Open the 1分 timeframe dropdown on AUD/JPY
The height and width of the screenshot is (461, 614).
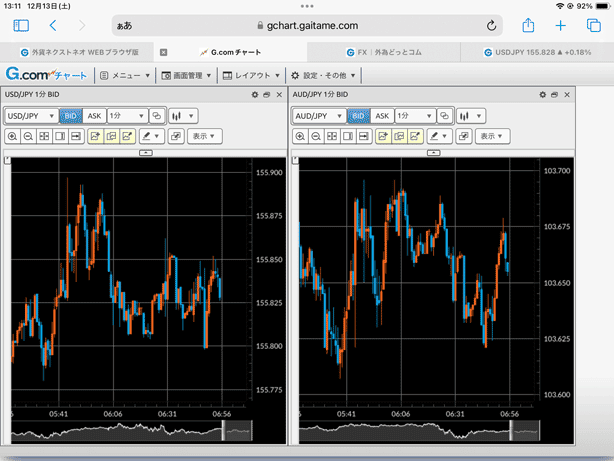pyautogui.click(x=413, y=116)
